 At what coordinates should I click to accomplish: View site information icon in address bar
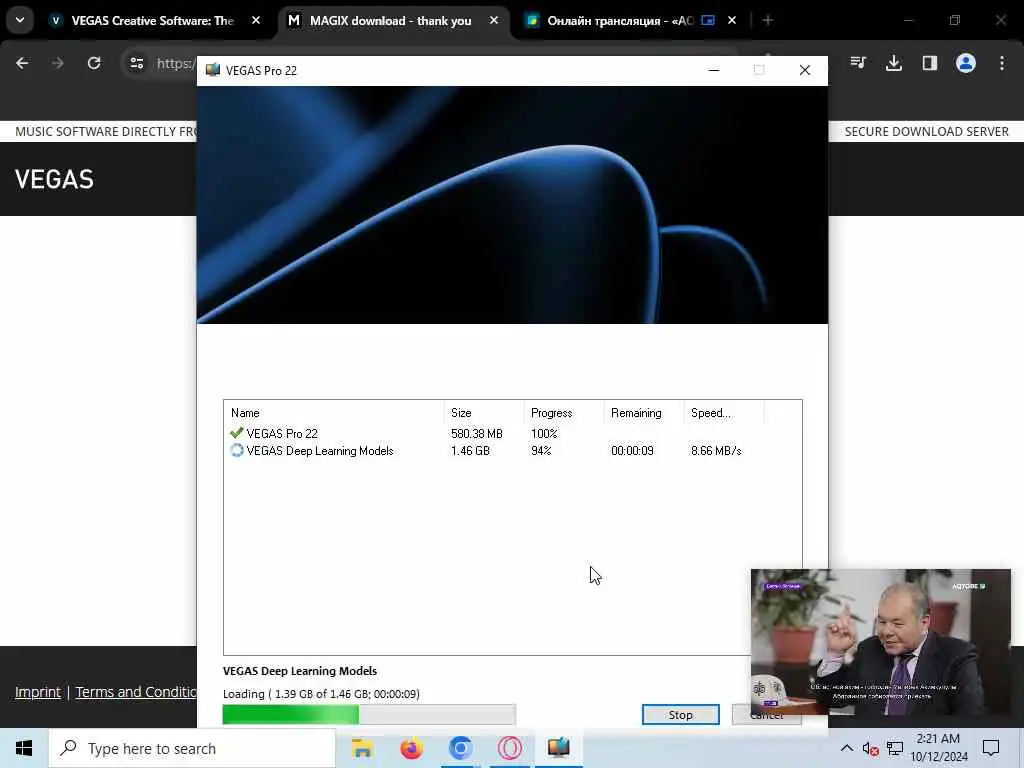[136, 63]
